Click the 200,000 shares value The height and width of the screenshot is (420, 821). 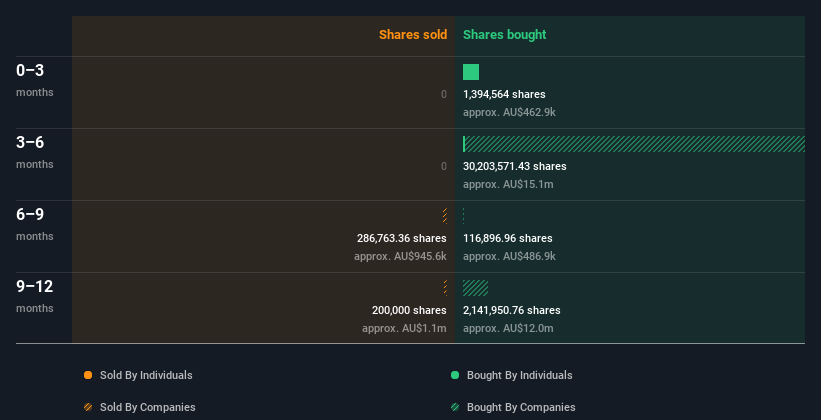409,310
